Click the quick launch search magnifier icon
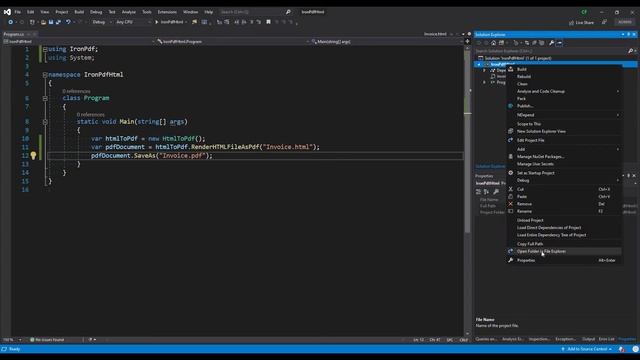Viewport: 640px width, 360px height. 288,12
